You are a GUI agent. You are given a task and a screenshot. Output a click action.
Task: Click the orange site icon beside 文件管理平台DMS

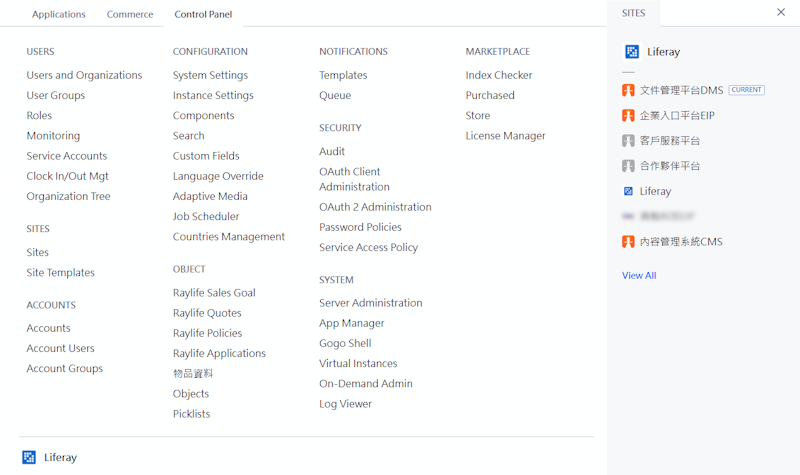click(628, 90)
